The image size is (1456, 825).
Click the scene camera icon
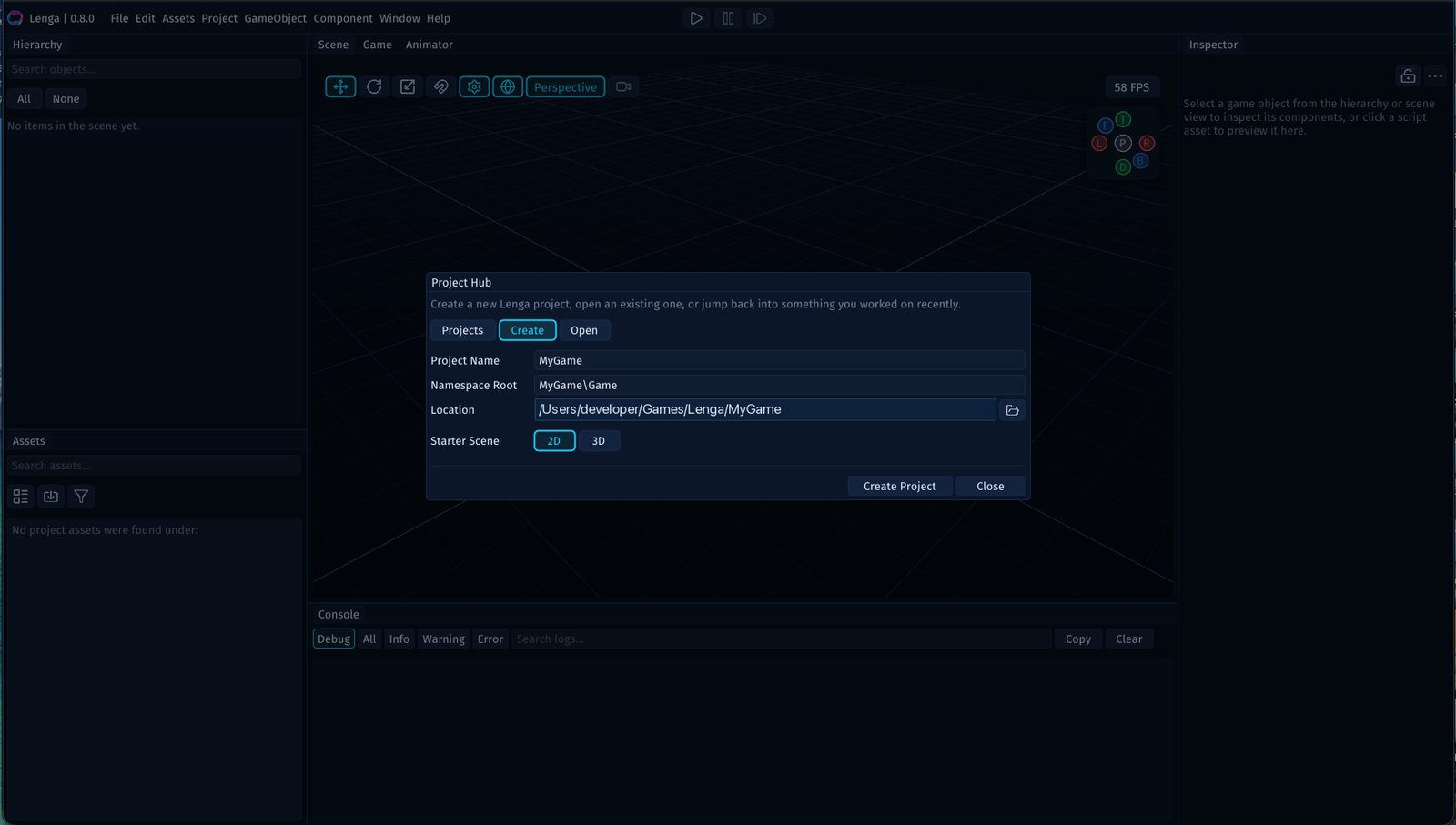(623, 86)
